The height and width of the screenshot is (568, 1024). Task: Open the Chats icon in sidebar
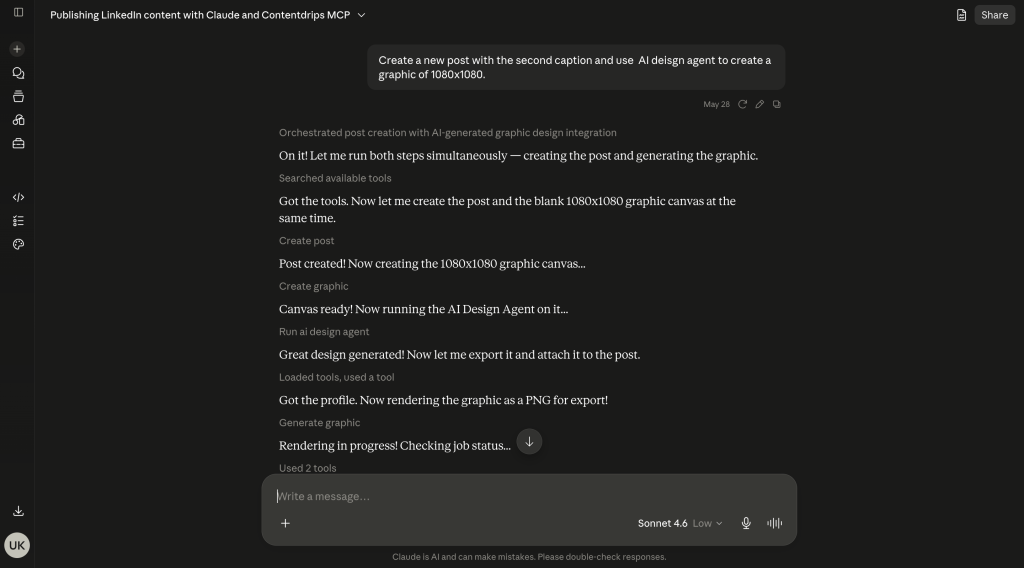[x=18, y=73]
